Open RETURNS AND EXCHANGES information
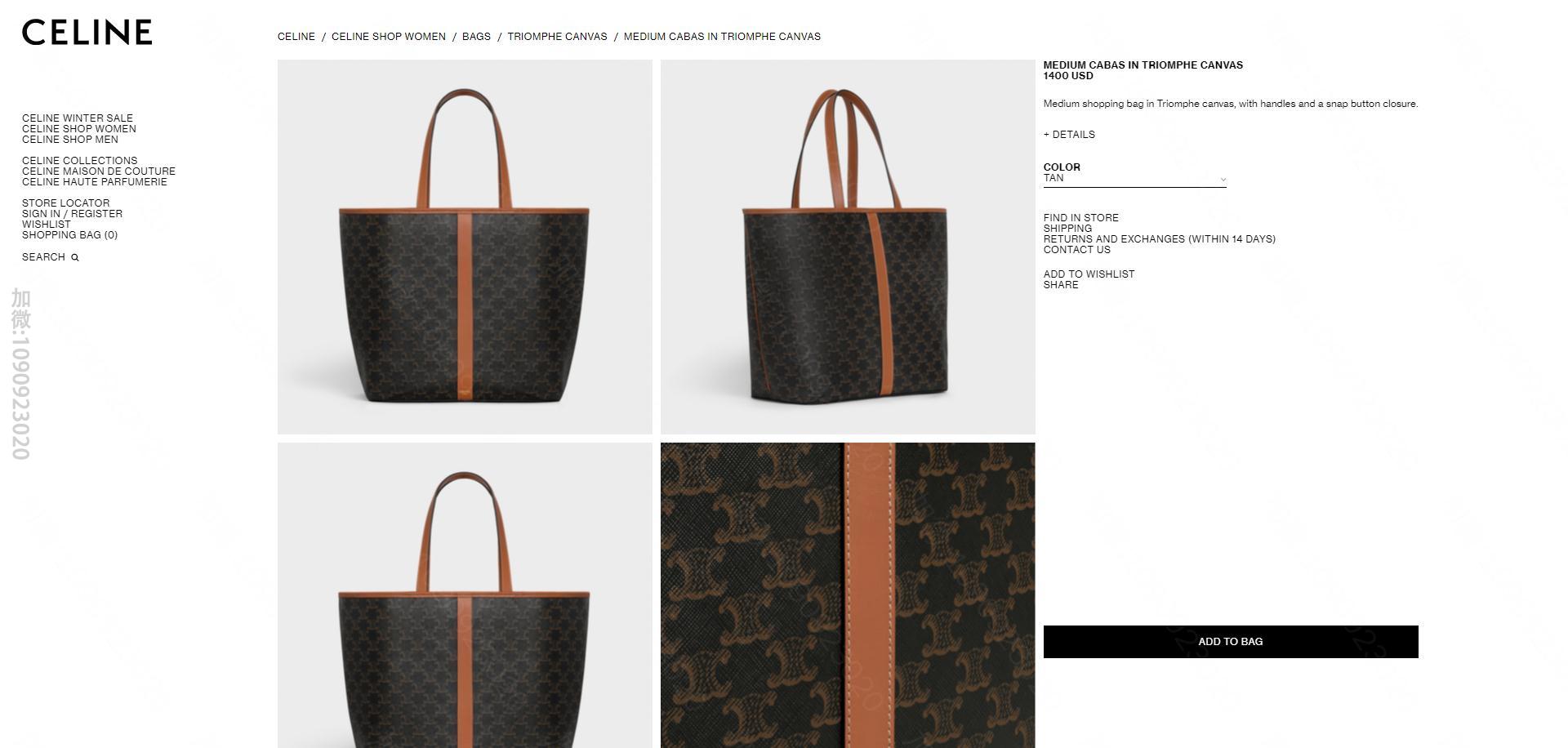 (x=1159, y=239)
